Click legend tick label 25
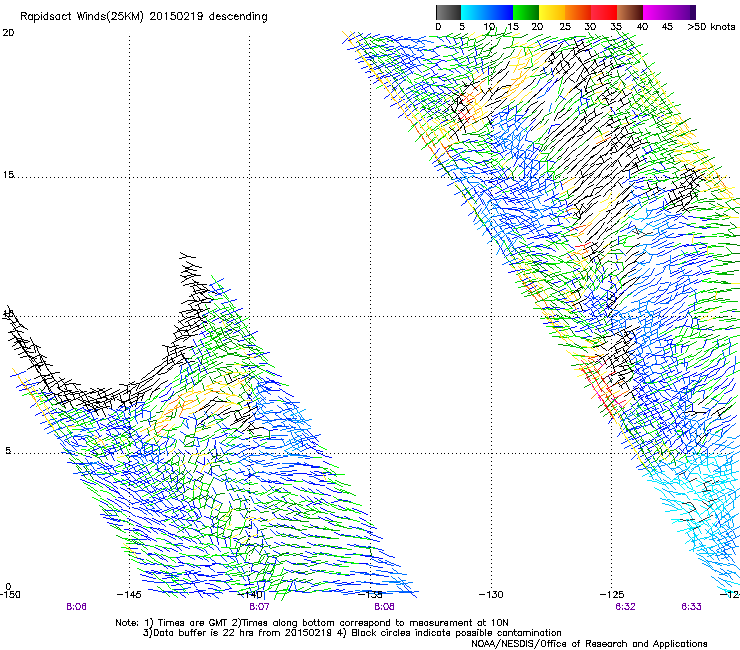This screenshot has width=740, height=650. coord(565,26)
